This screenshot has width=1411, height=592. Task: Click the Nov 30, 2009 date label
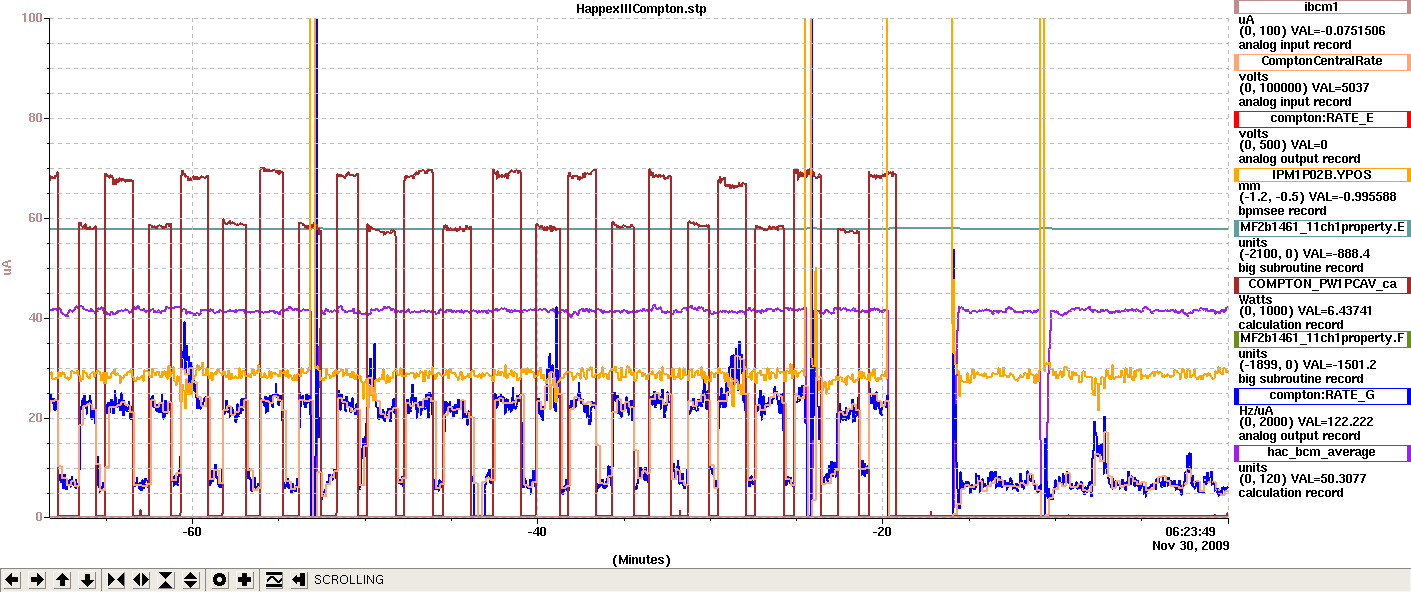pyautogui.click(x=1190, y=546)
